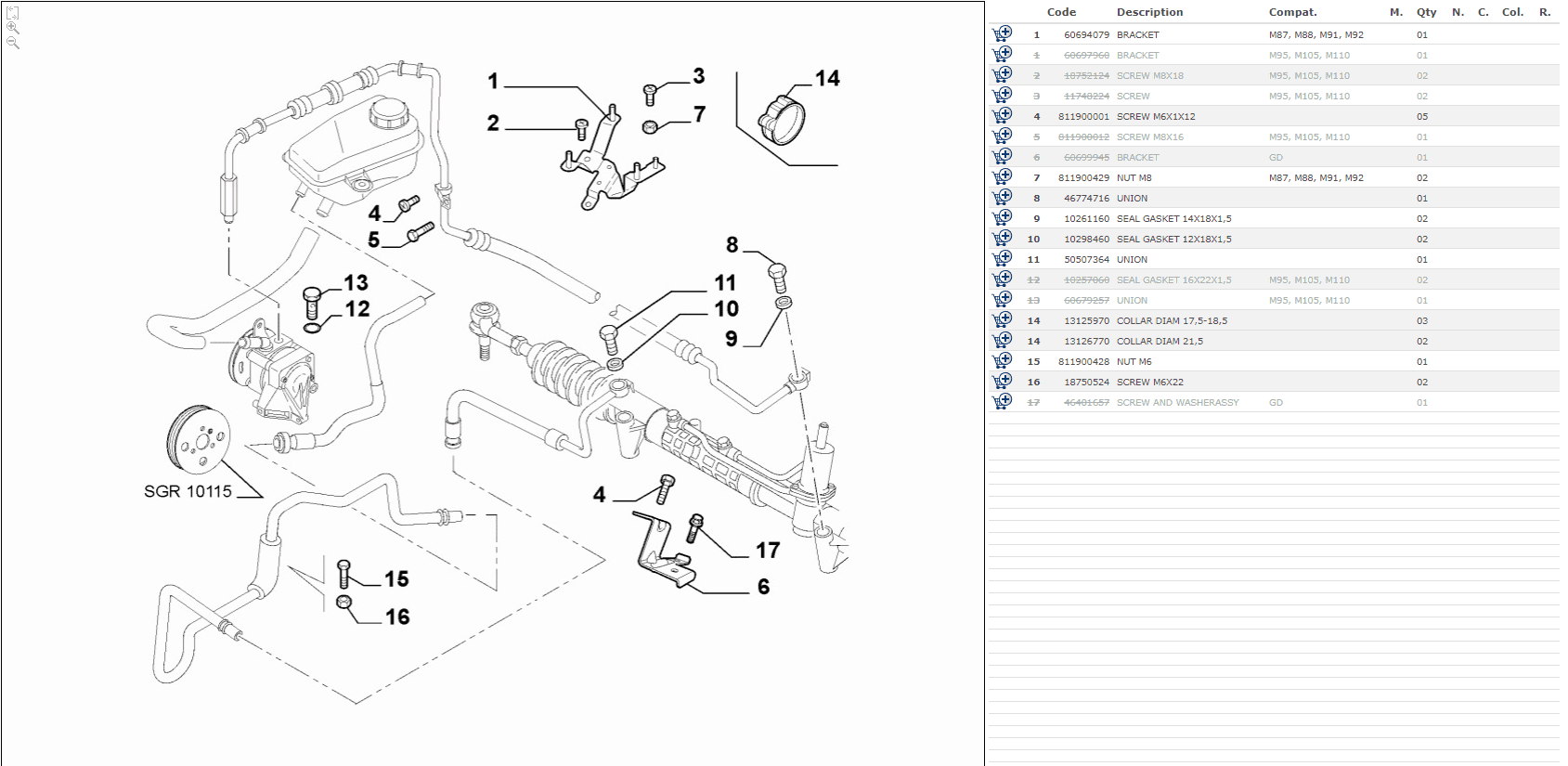Select callout number 5 in the diagram
Viewport: 1568px width, 766px height.
373,240
